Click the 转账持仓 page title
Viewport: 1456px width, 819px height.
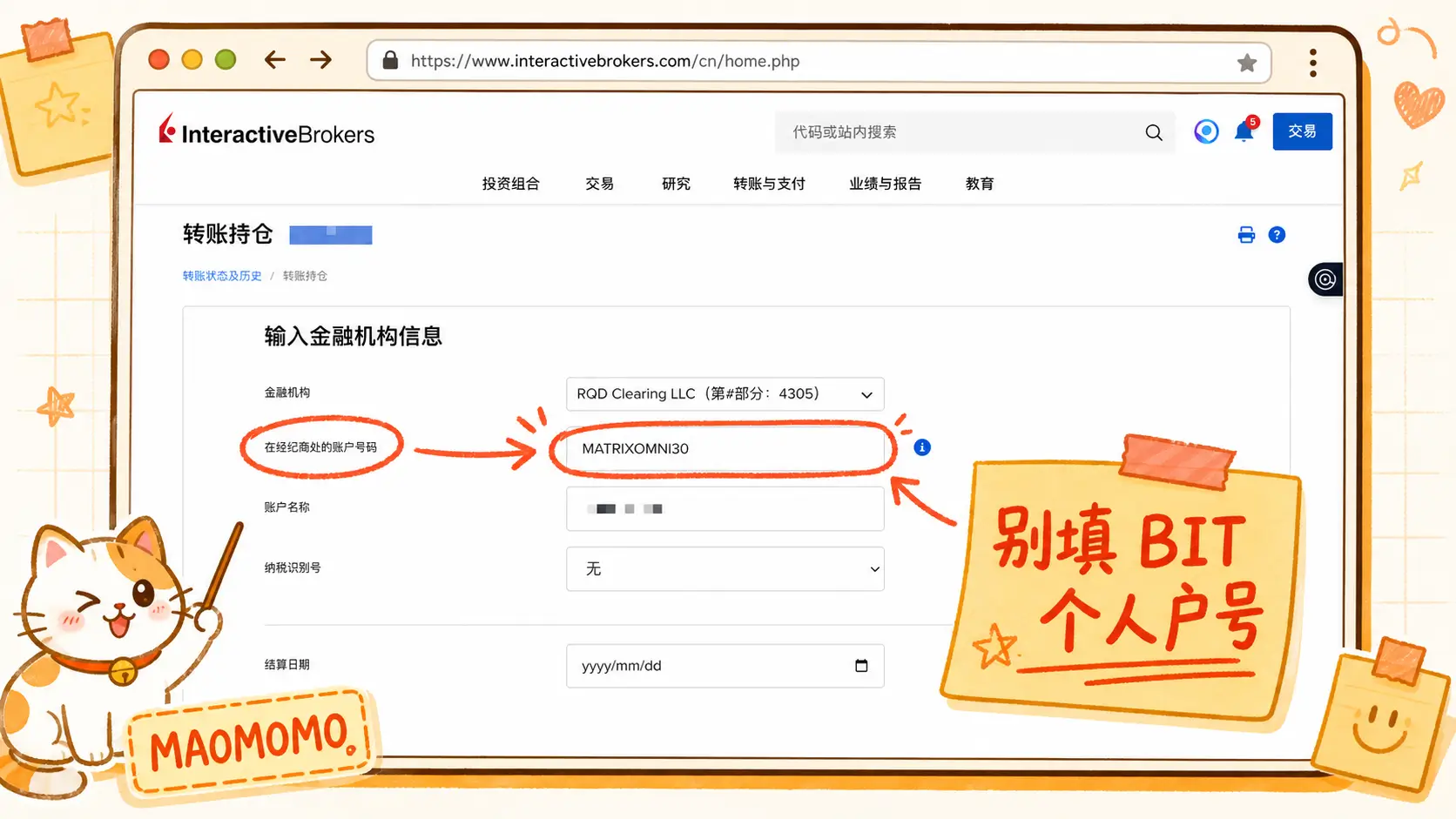click(x=228, y=234)
